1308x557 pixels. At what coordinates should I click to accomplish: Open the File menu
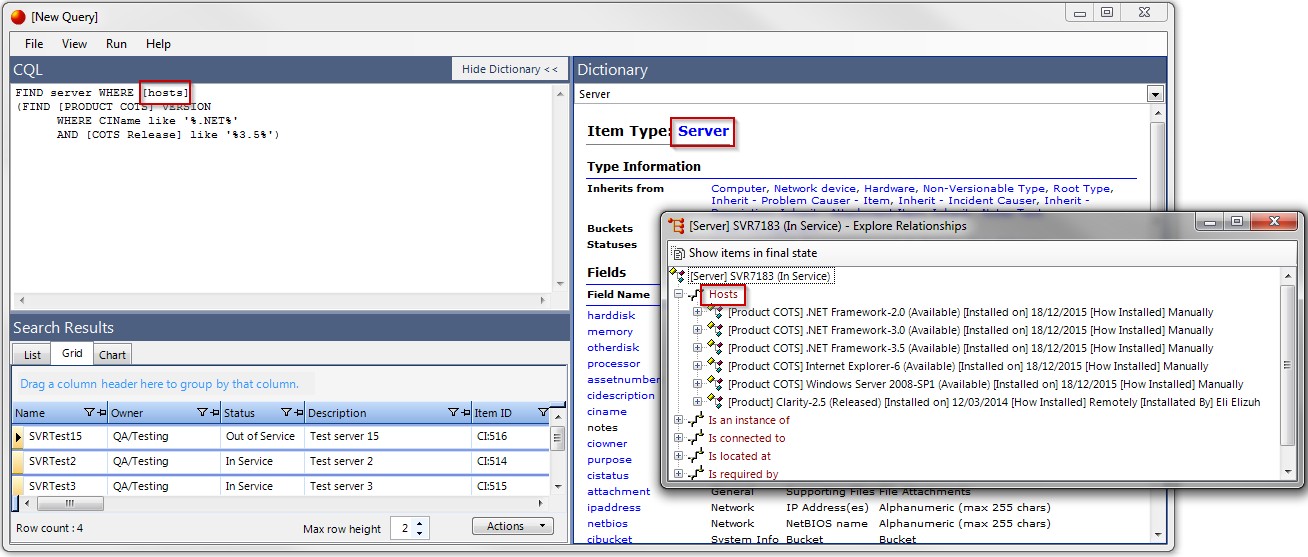34,44
